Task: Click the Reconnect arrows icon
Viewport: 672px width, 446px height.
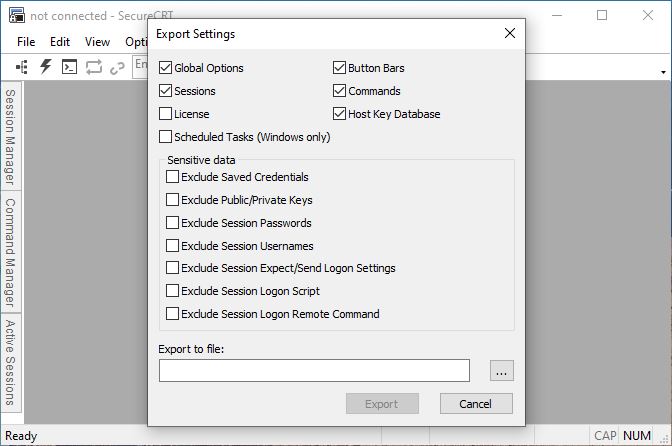Action: (93, 67)
